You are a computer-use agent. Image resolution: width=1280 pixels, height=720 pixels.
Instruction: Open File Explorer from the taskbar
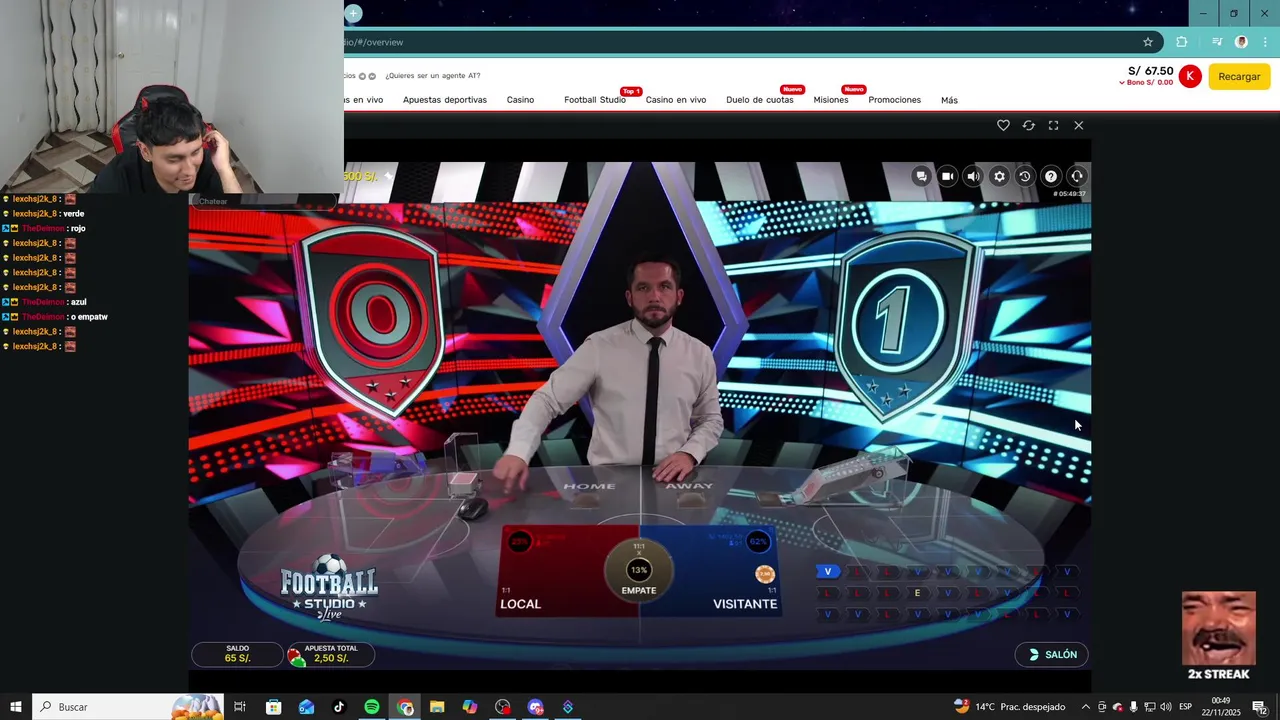(x=437, y=707)
